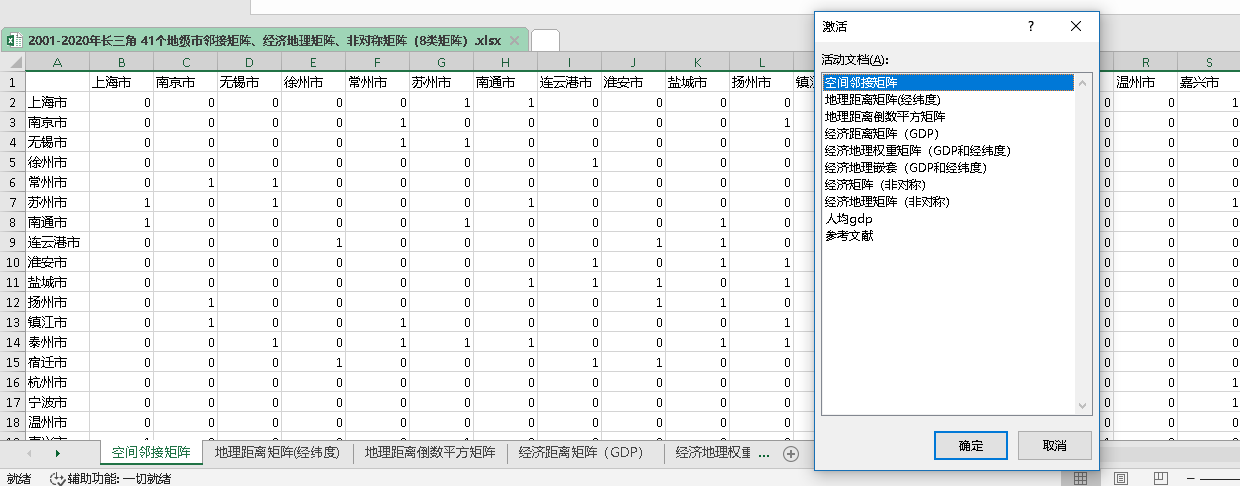Show more sheet tabs via the ellipsis
This screenshot has height=486, width=1240.
click(x=764, y=453)
